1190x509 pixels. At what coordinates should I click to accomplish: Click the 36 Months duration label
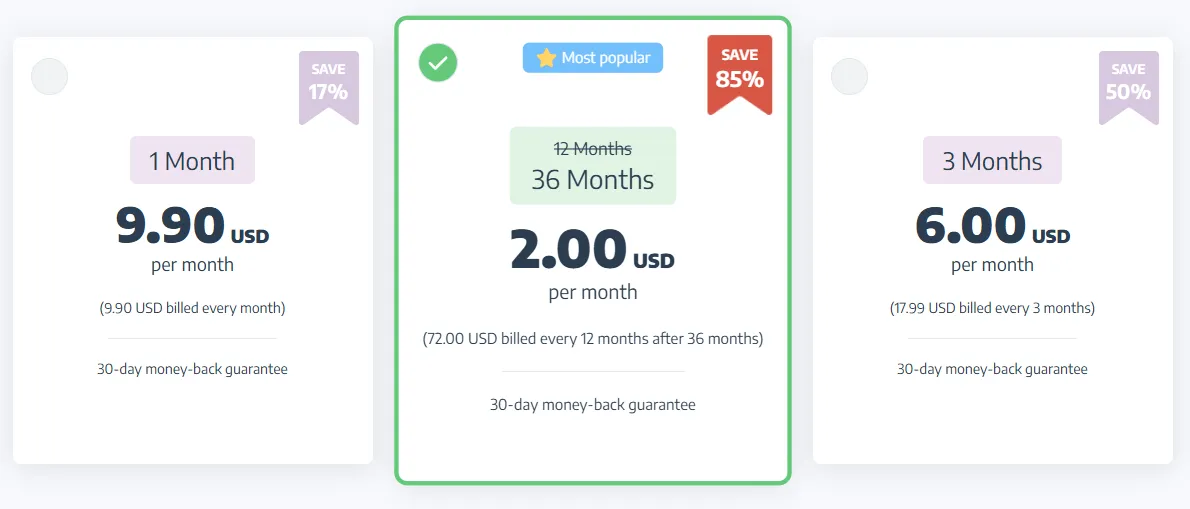[x=592, y=180]
